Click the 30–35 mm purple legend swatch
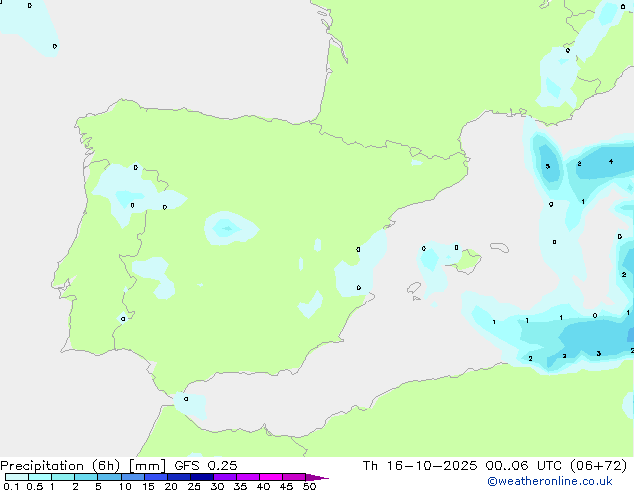 tap(225, 477)
